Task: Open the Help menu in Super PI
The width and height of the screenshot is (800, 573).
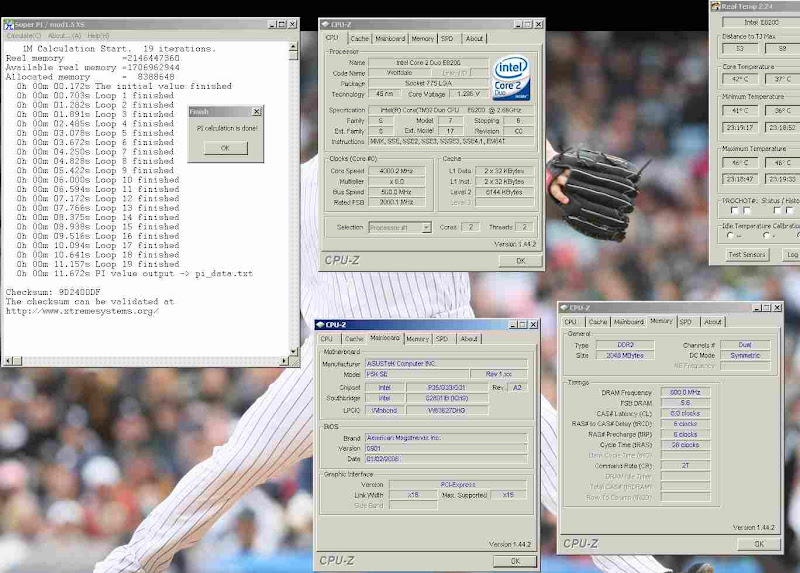Action: pyautogui.click(x=98, y=36)
